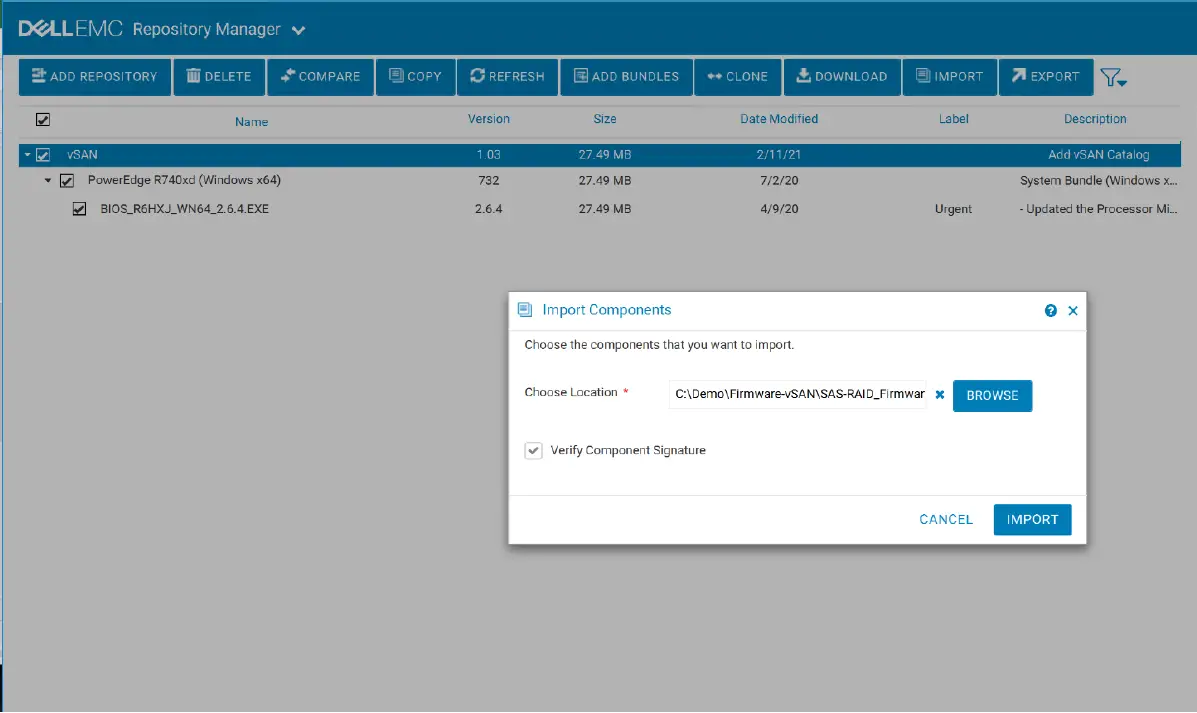Select the PowerEdge R740xd (Windows x64) row
The height and width of the screenshot is (713, 1197).
click(x=184, y=181)
